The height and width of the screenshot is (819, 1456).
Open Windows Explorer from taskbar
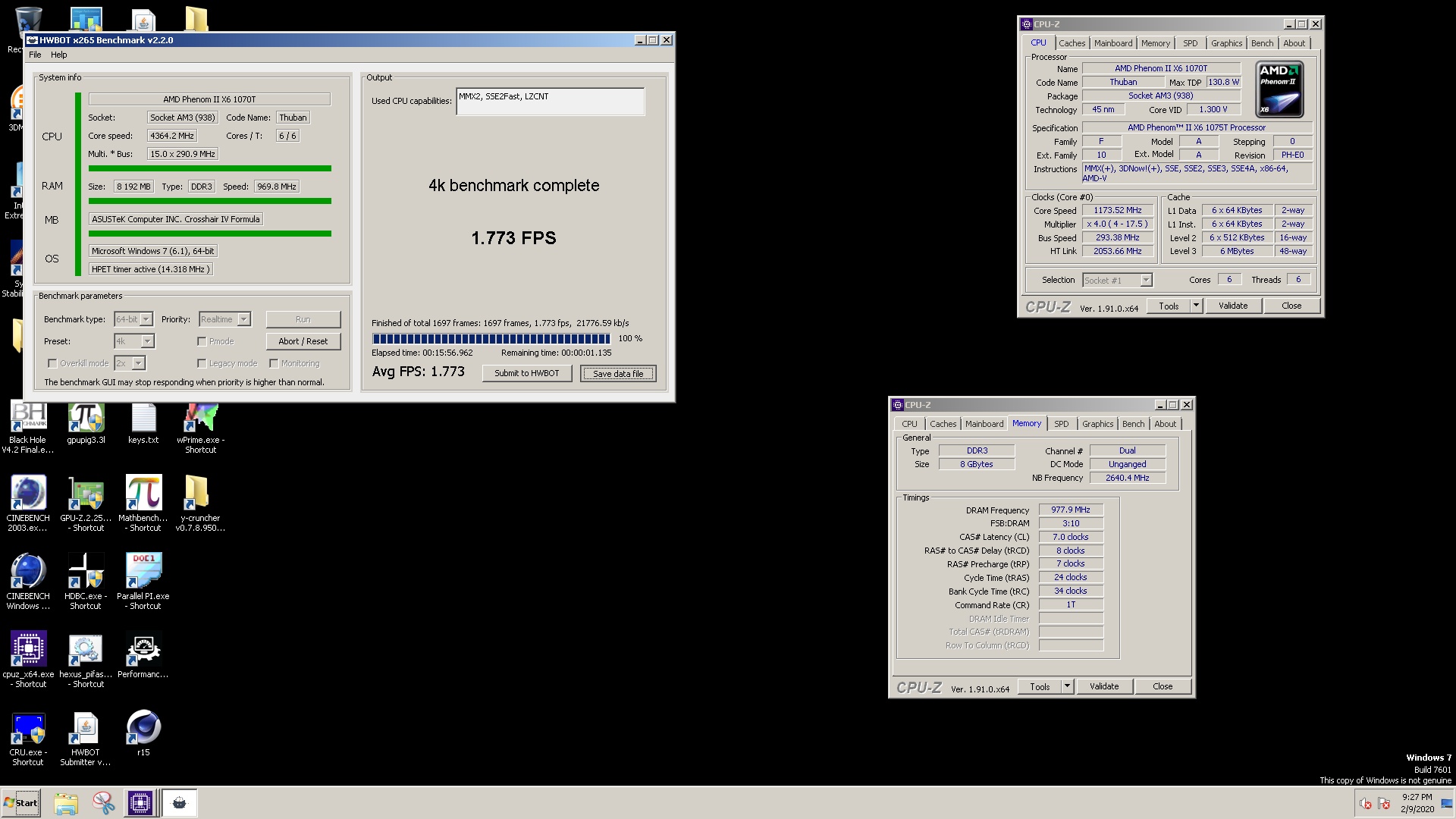click(66, 803)
